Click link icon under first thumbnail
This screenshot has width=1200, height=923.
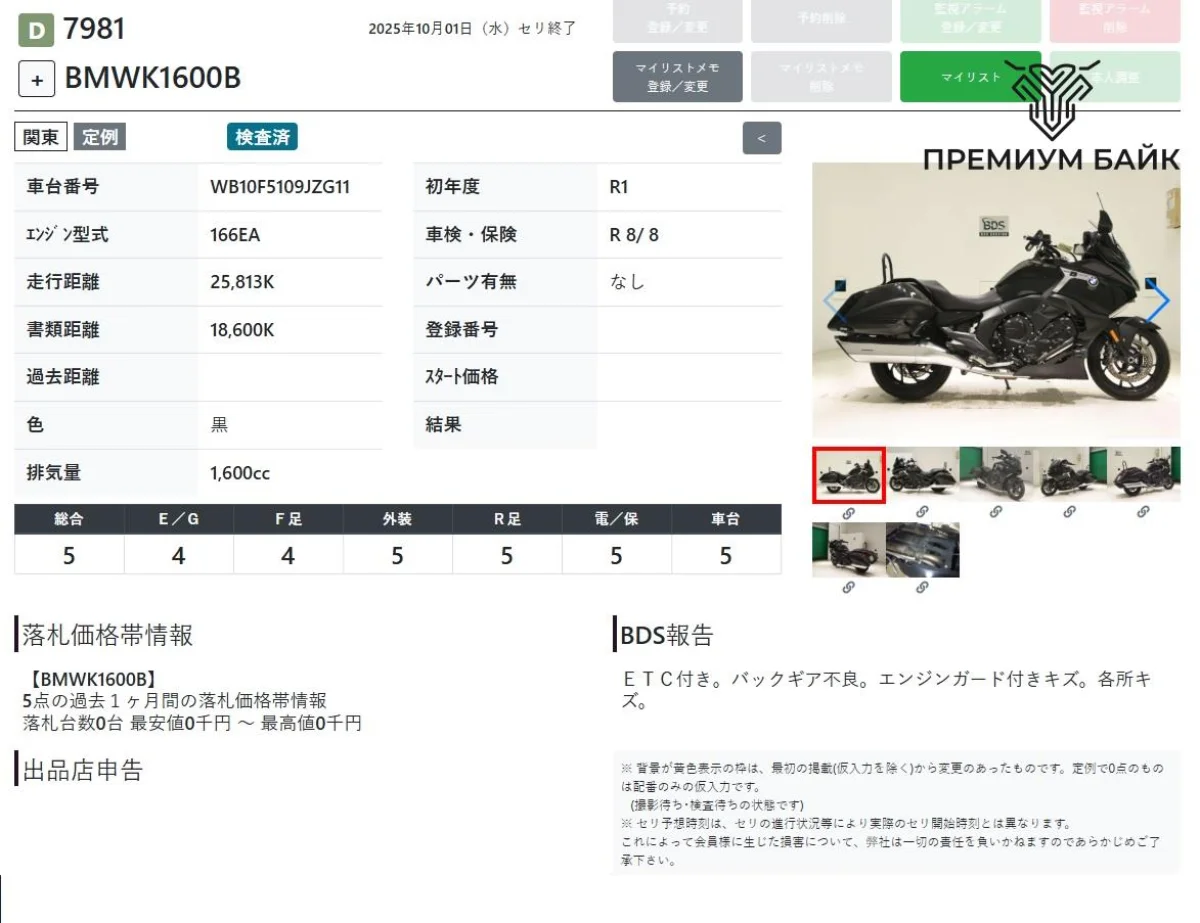point(848,512)
